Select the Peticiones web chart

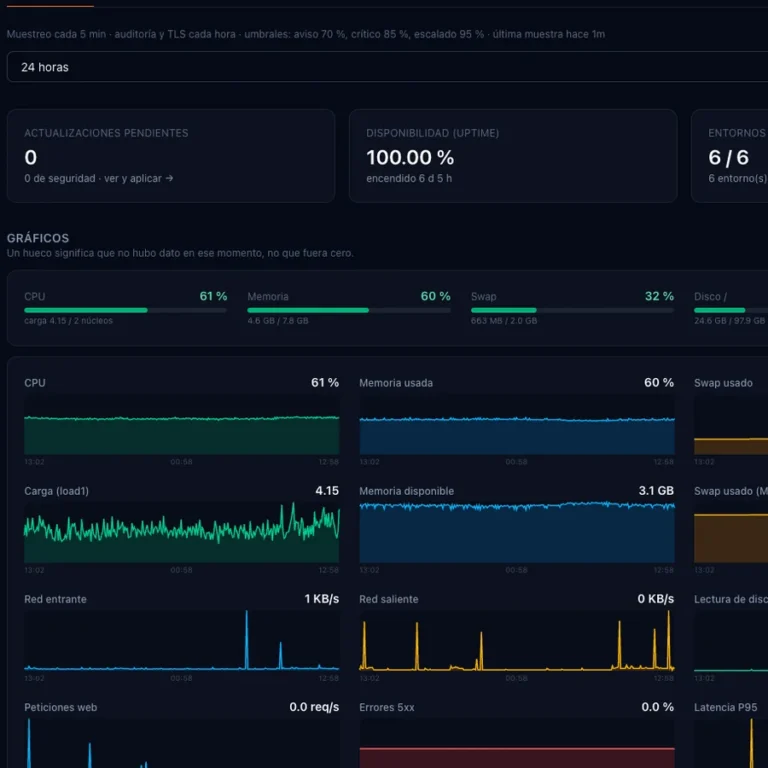pyautogui.click(x=181, y=743)
